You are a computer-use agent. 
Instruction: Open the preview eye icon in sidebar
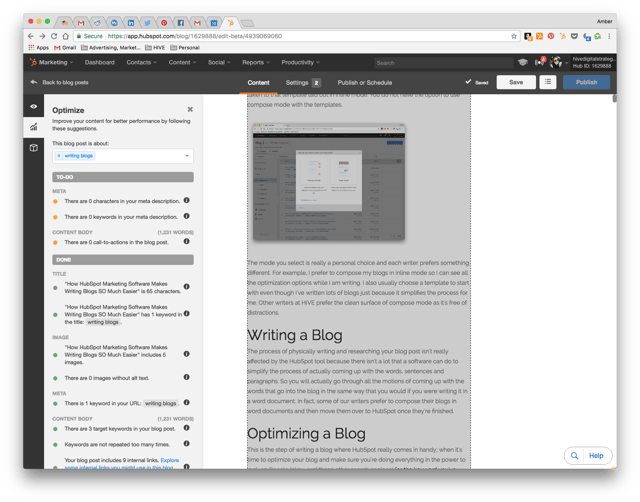tap(33, 106)
